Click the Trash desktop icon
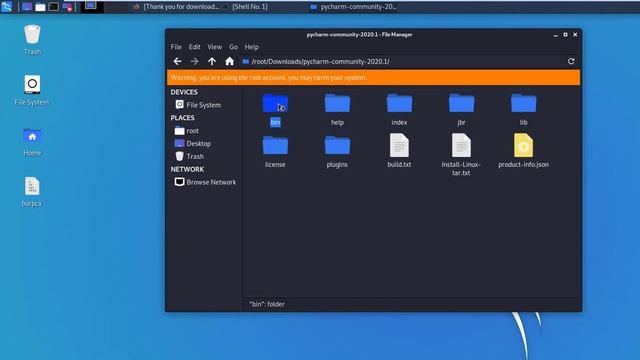 (32, 39)
